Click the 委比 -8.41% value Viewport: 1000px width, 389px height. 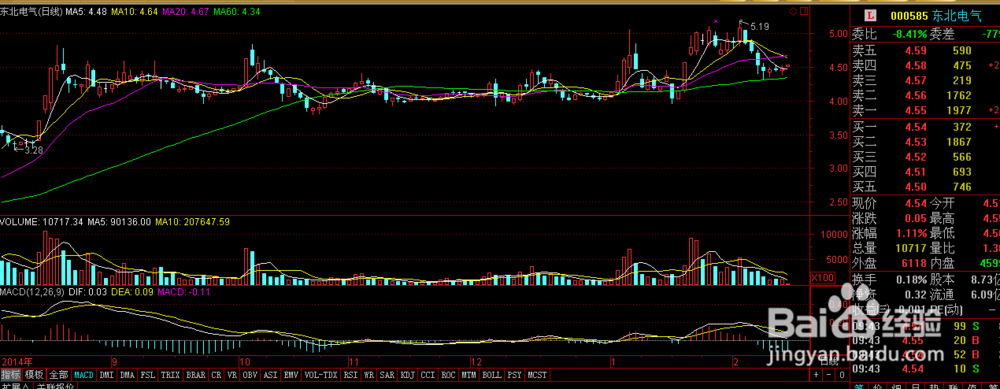[x=910, y=34]
